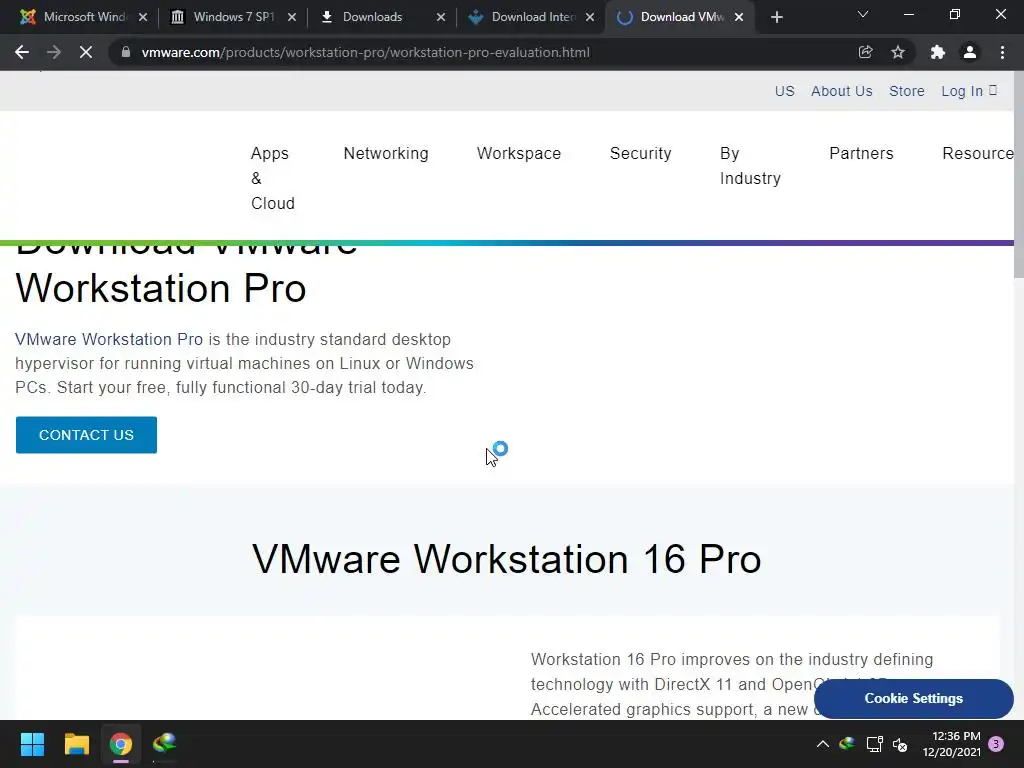Bookmark this page with the star icon
Screen dimensions: 1024x768
pyautogui.click(x=898, y=52)
